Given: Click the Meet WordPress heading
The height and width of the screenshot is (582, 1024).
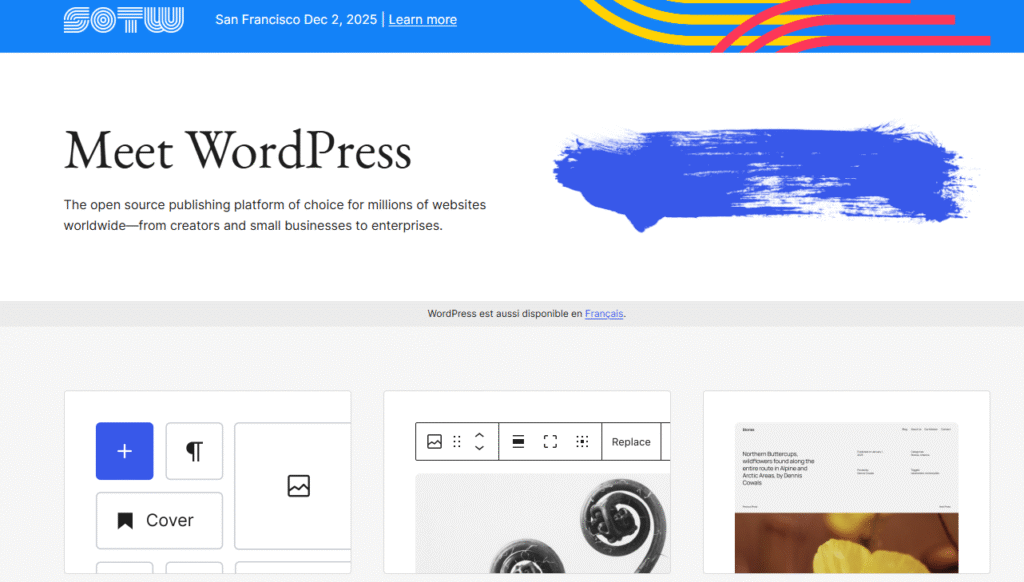Looking at the screenshot, I should point(238,151).
